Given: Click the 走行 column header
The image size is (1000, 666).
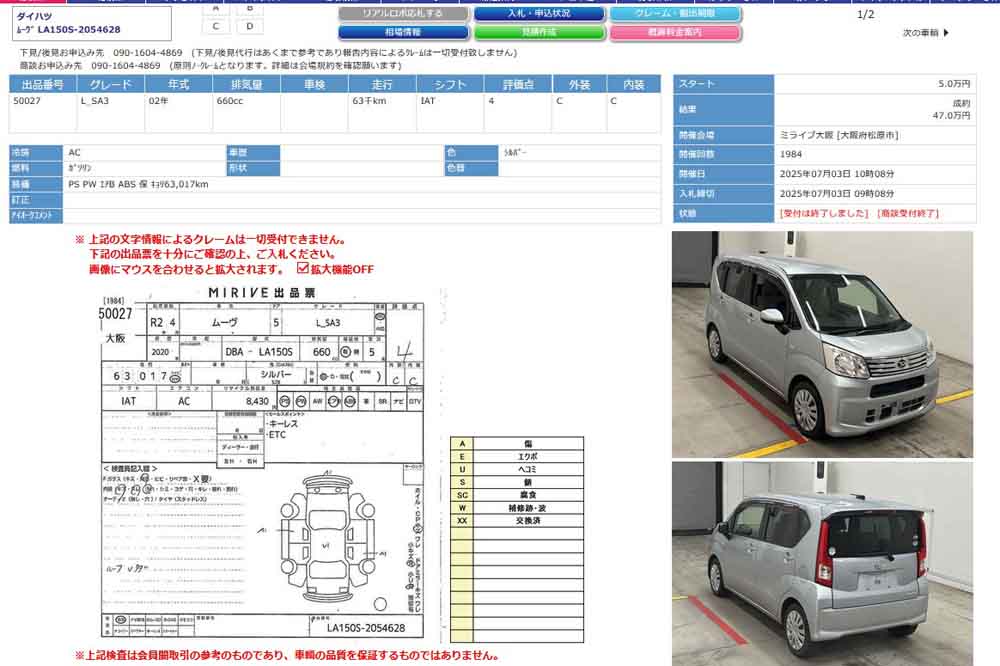Looking at the screenshot, I should (x=381, y=85).
